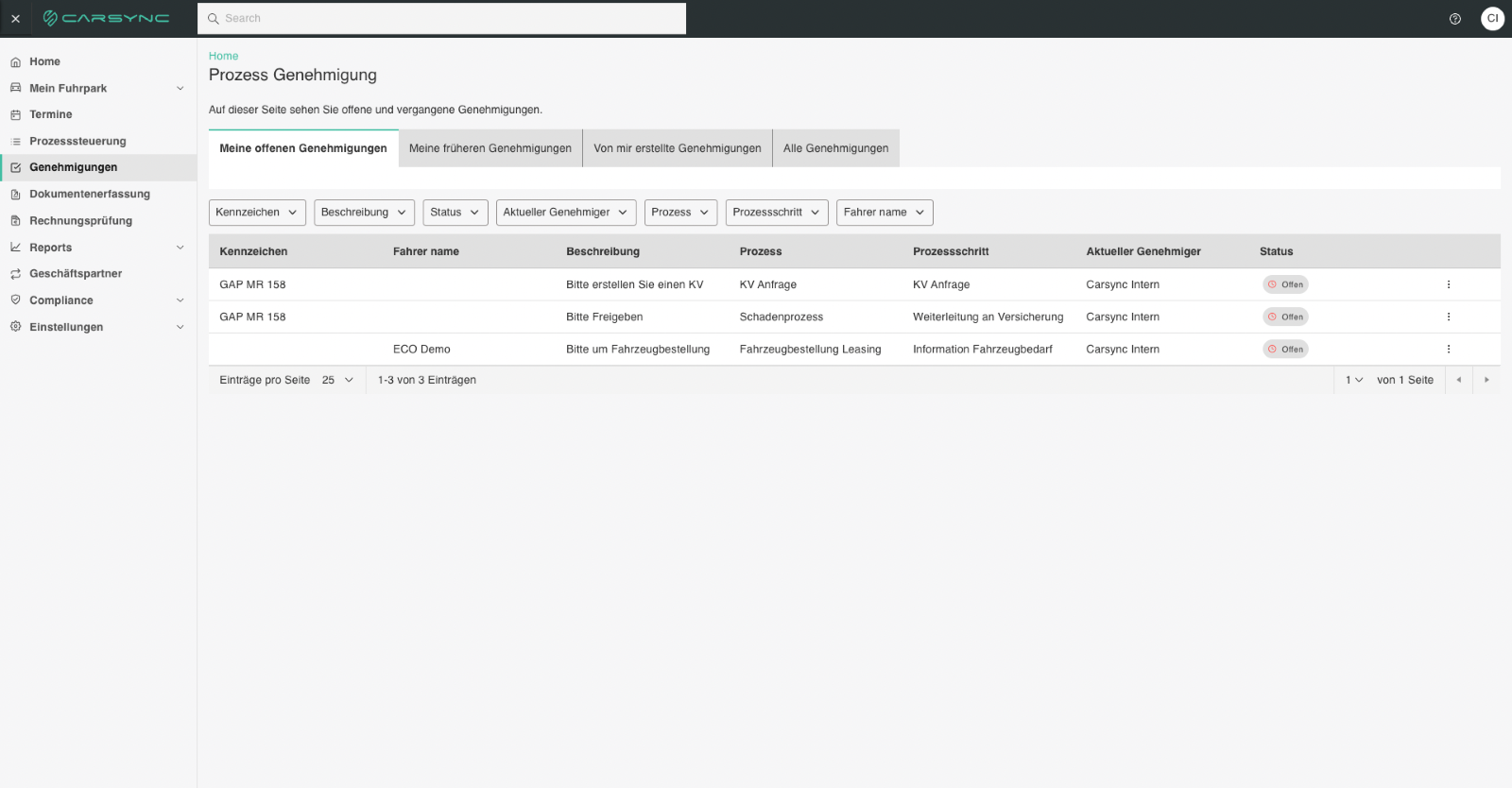Click the Mein Fuhrpark car icon
Screen dimensions: 1512x788
[15, 88]
